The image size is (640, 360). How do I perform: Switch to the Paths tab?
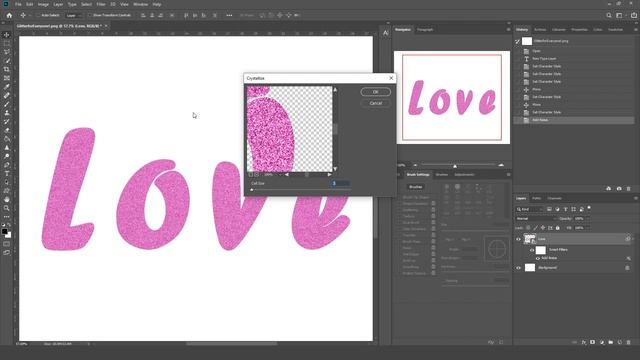click(536, 198)
